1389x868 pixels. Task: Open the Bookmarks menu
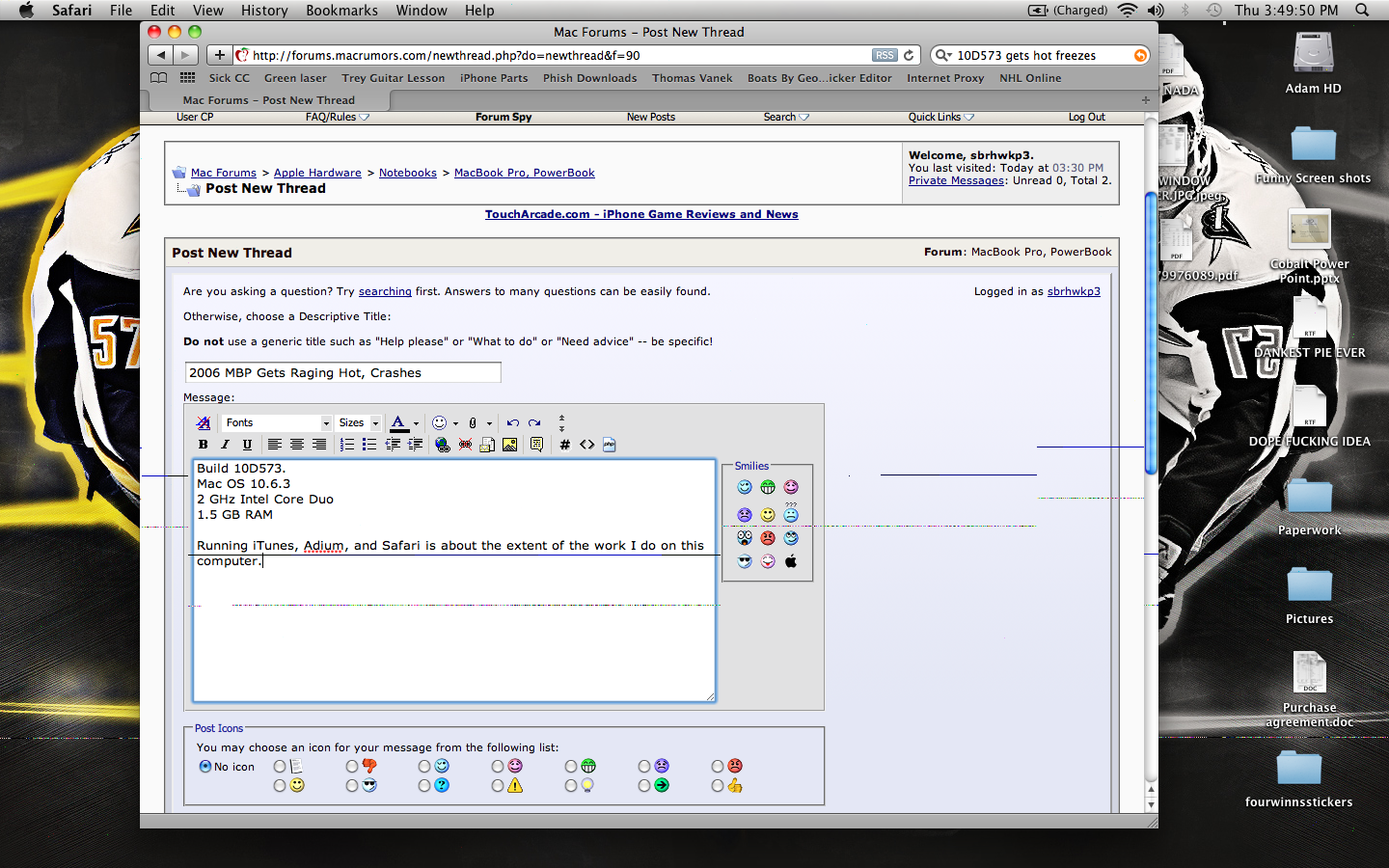pyautogui.click(x=341, y=11)
